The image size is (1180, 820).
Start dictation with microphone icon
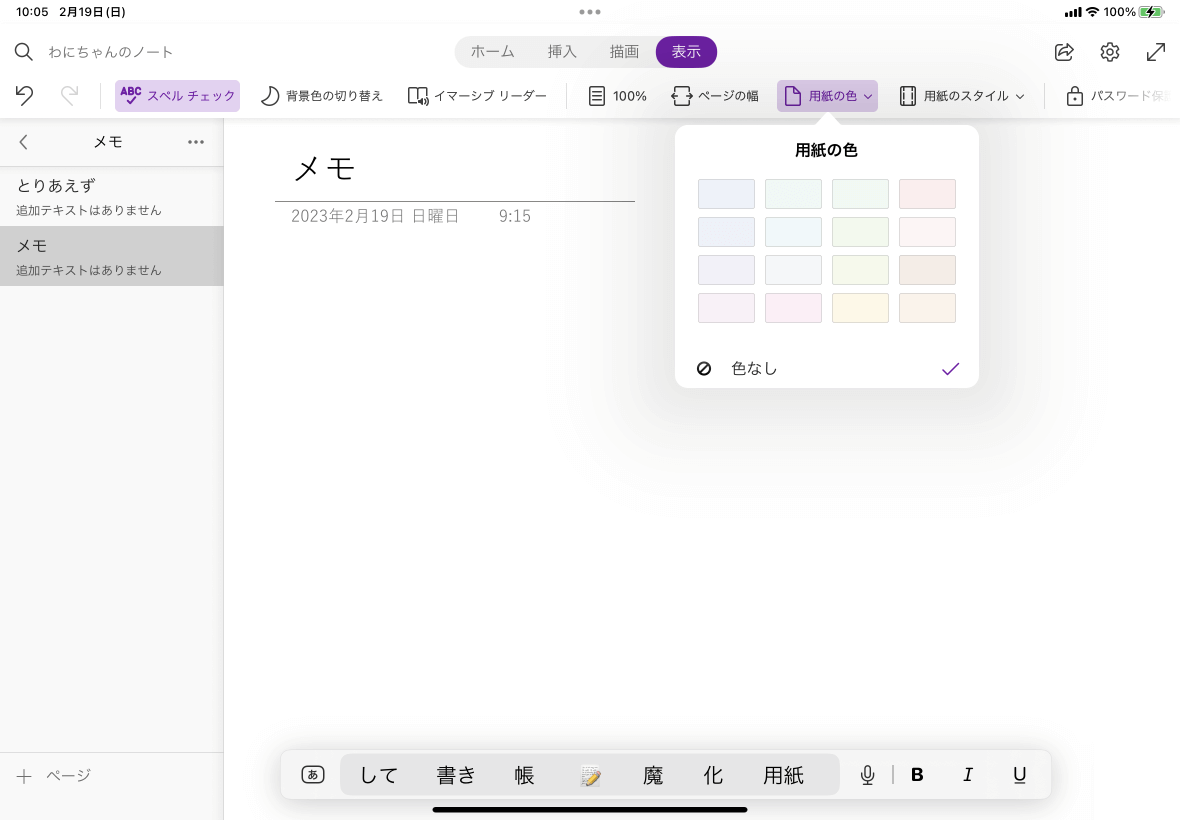[x=868, y=775]
